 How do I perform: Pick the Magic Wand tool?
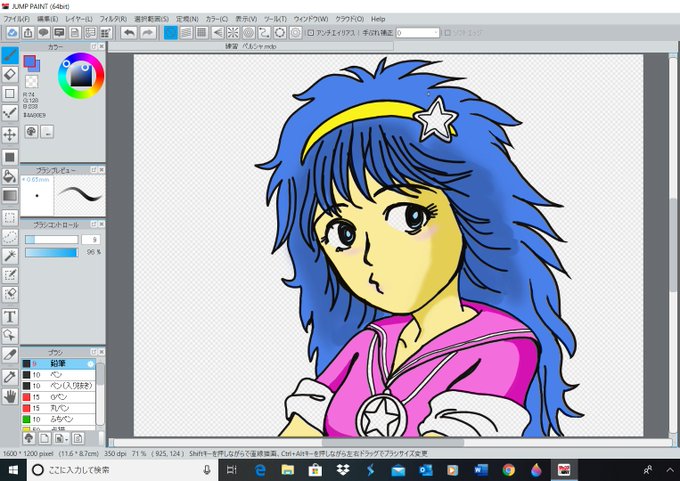[10, 256]
